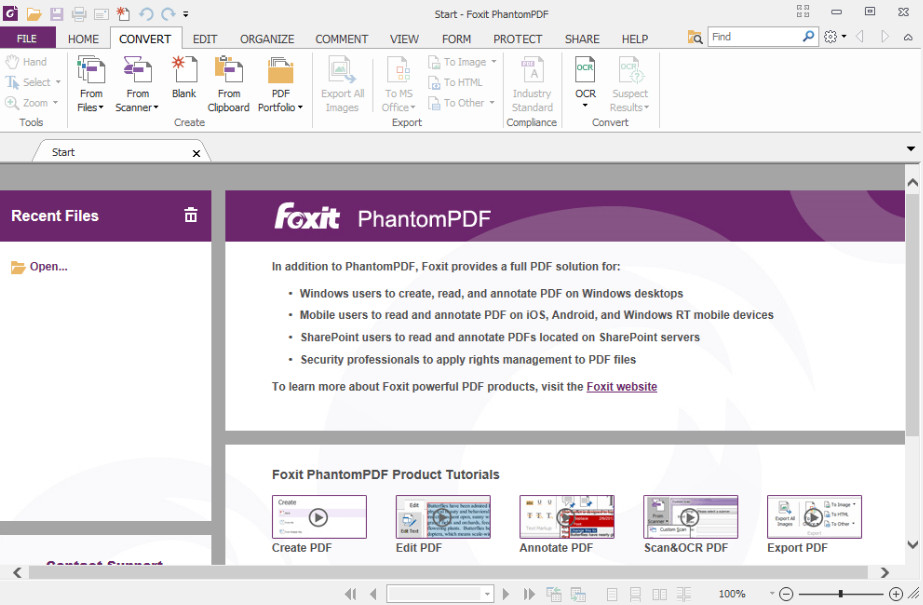The height and width of the screenshot is (605, 923).
Task: Click the advanced search folder icon
Action: coord(695,37)
